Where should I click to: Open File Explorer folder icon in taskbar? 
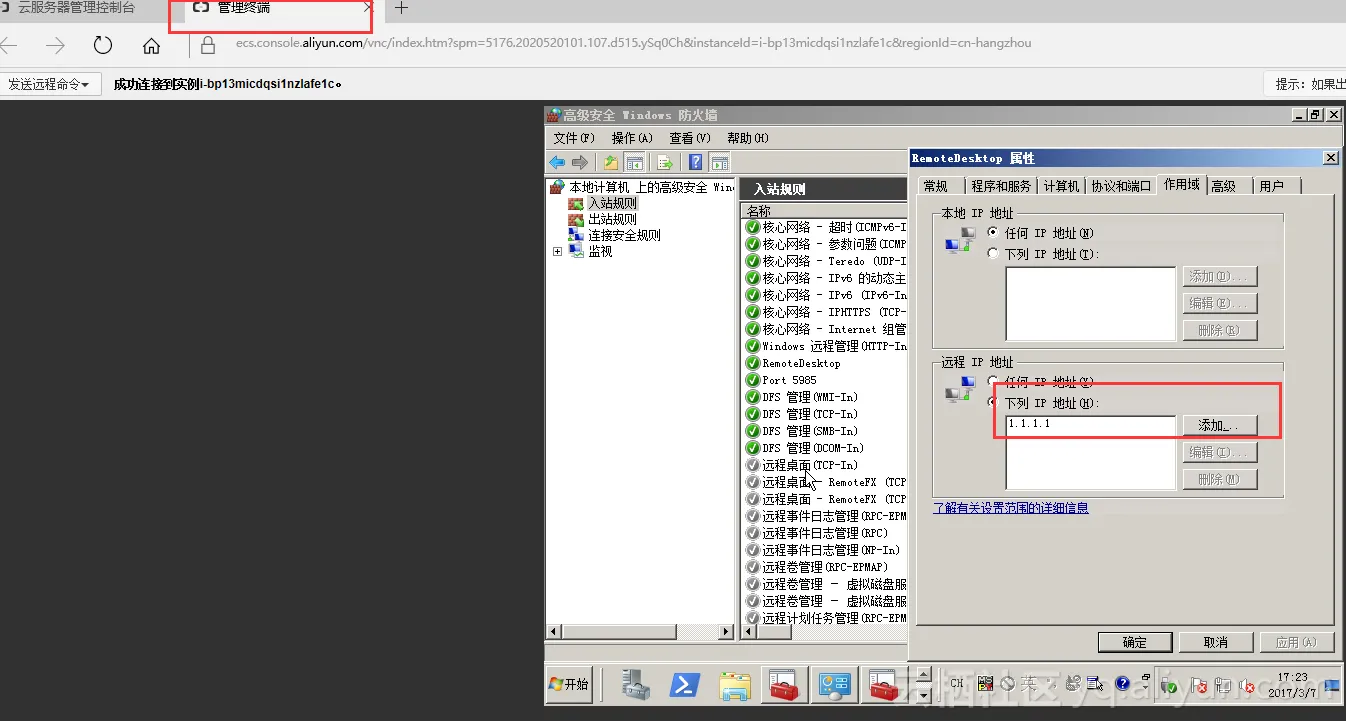click(x=735, y=685)
